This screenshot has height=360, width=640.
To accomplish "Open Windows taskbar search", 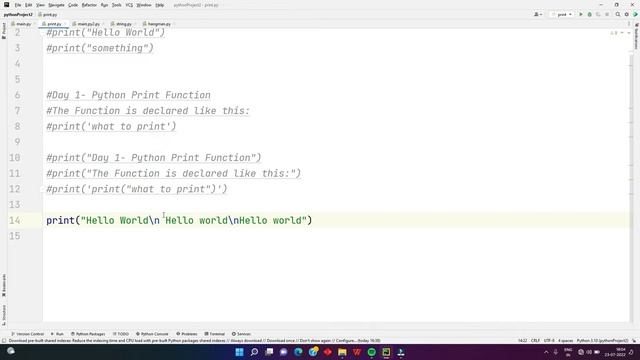I will (x=254, y=352).
